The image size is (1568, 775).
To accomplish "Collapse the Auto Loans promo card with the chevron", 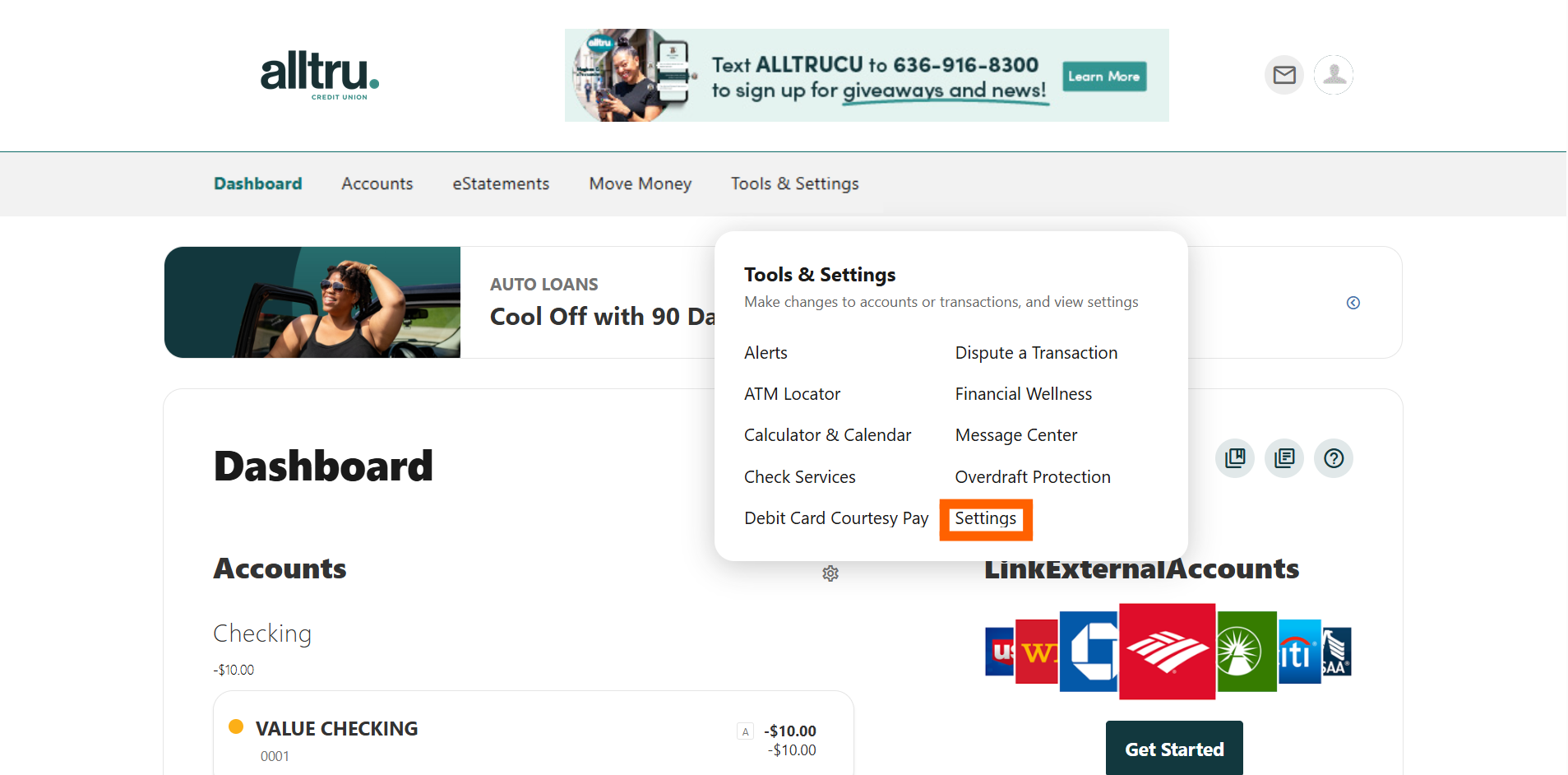I will [x=1353, y=303].
